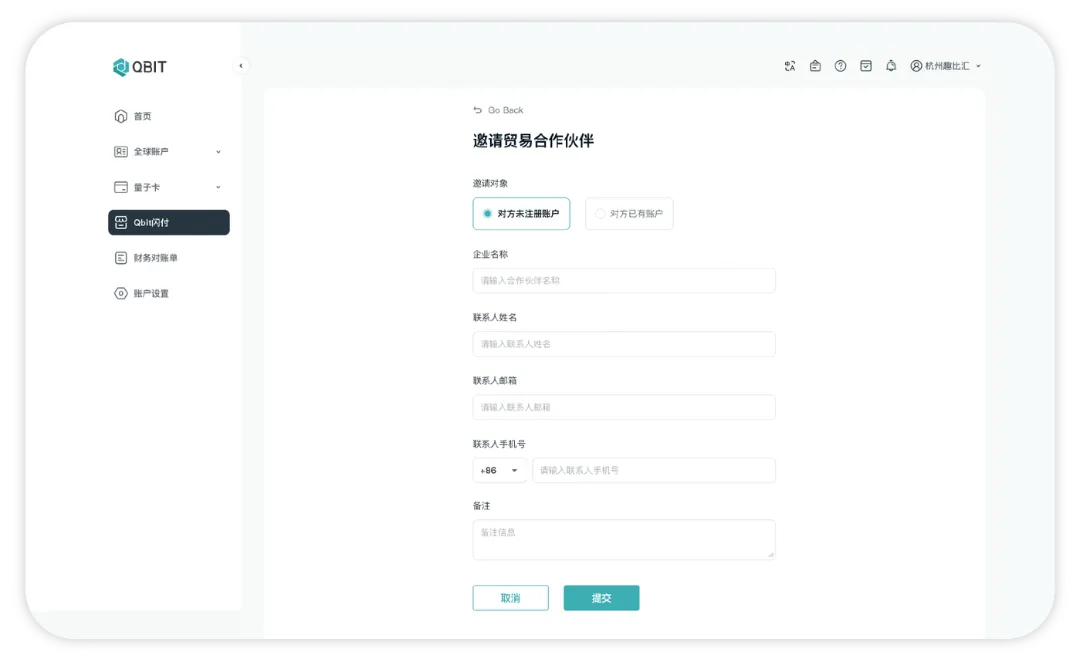This screenshot has width=1080, height=662.
Task: Open 全球账户 menu item
Action: (x=169, y=152)
